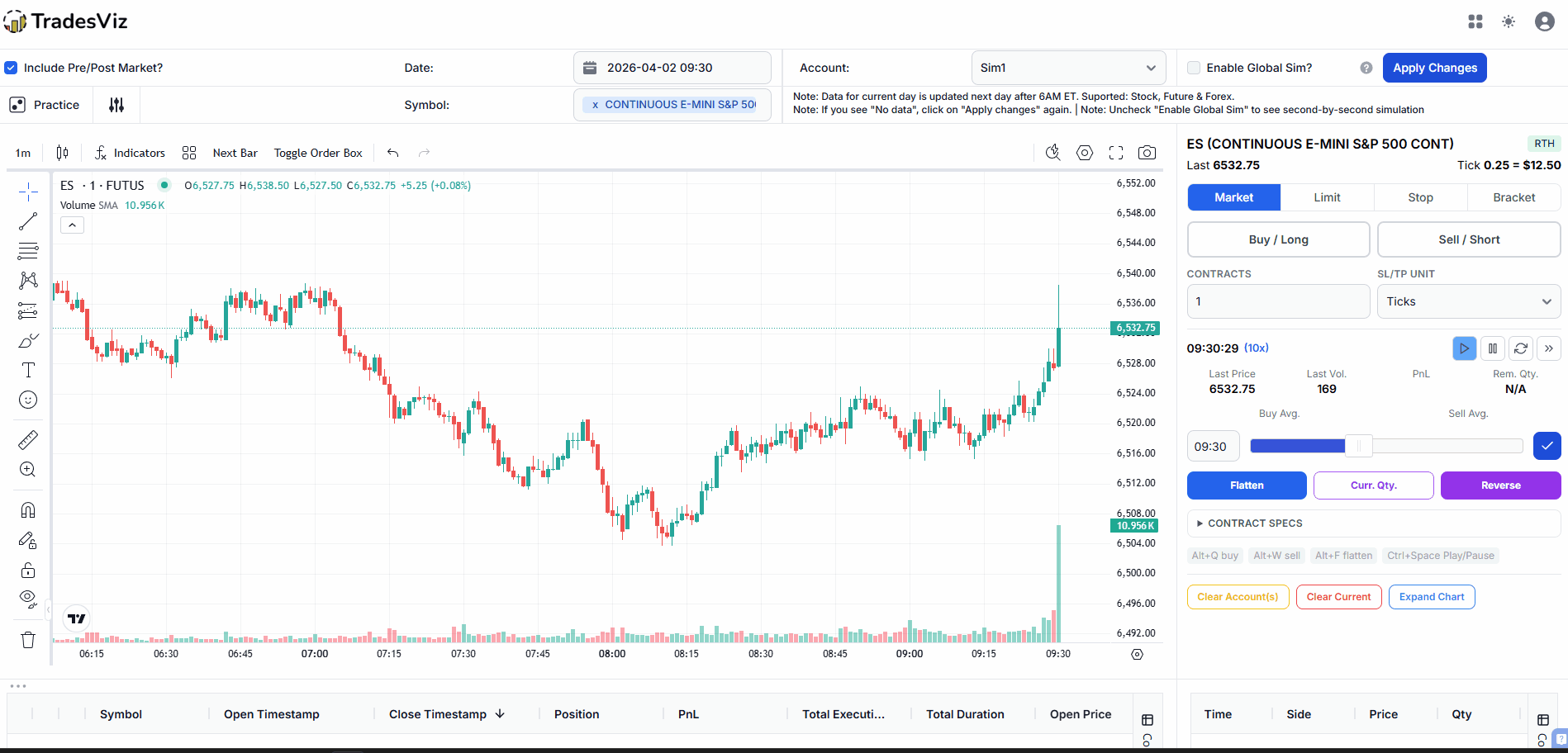Toggle hide all drawings eye icon
The height and width of the screenshot is (753, 1568).
click(x=28, y=598)
